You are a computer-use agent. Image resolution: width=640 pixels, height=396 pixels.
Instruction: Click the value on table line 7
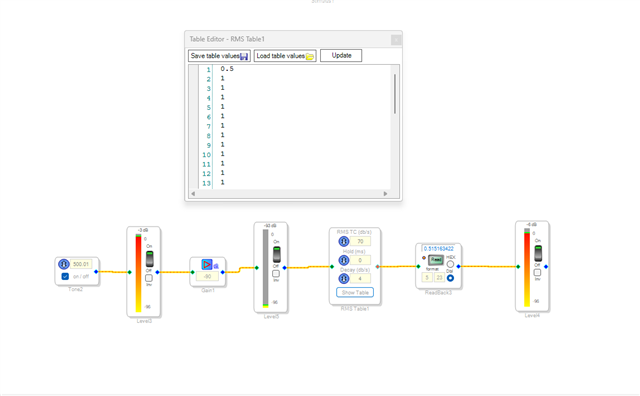click(x=222, y=126)
